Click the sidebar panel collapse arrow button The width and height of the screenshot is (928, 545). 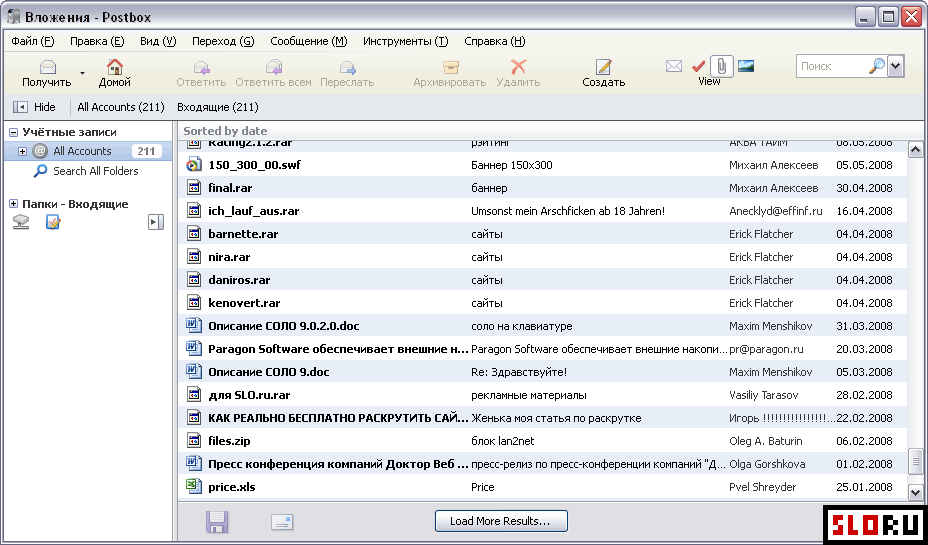tap(156, 222)
